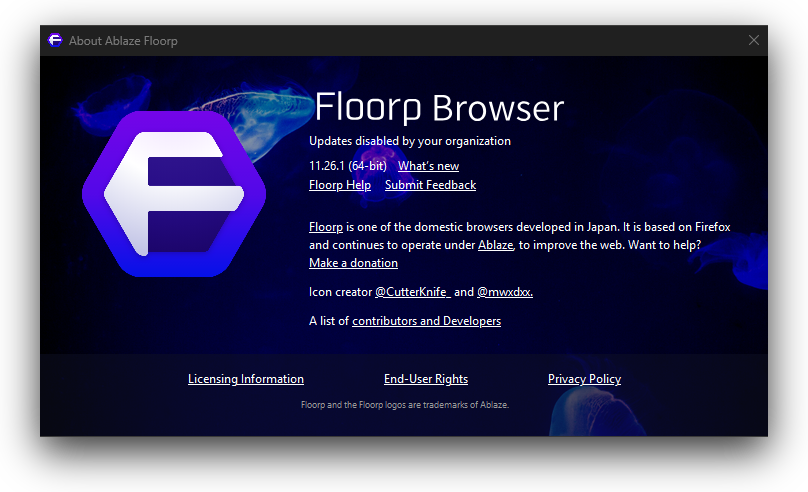Click Submit Feedback link

coord(430,185)
